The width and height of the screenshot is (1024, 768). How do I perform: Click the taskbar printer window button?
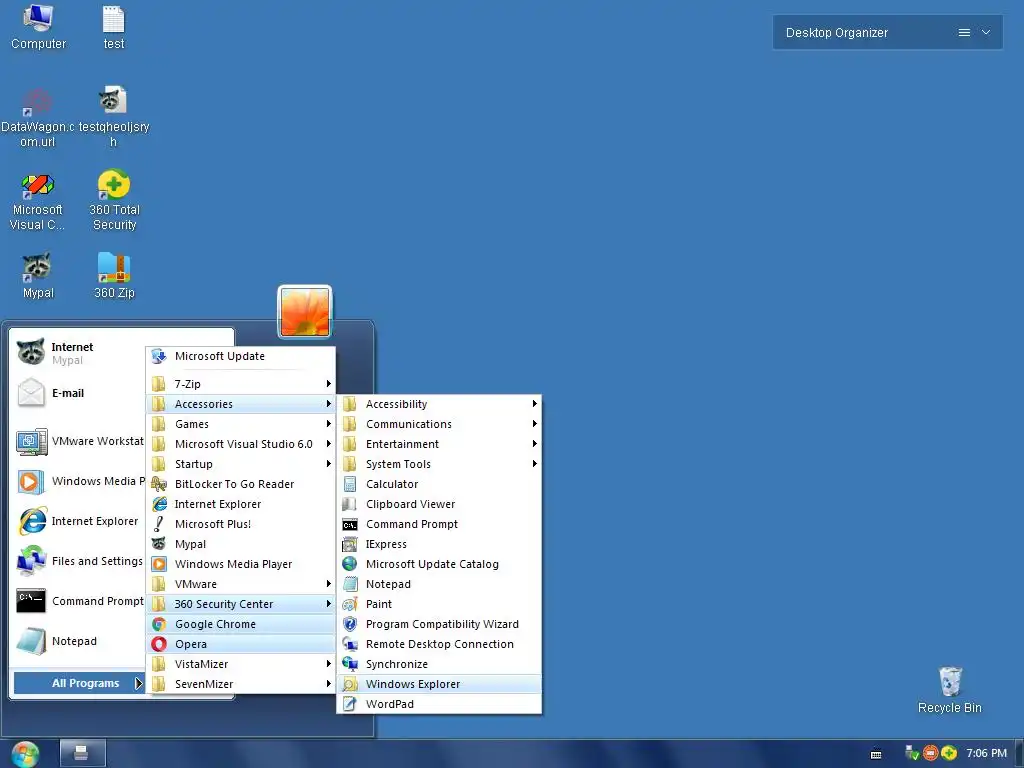tap(82, 754)
